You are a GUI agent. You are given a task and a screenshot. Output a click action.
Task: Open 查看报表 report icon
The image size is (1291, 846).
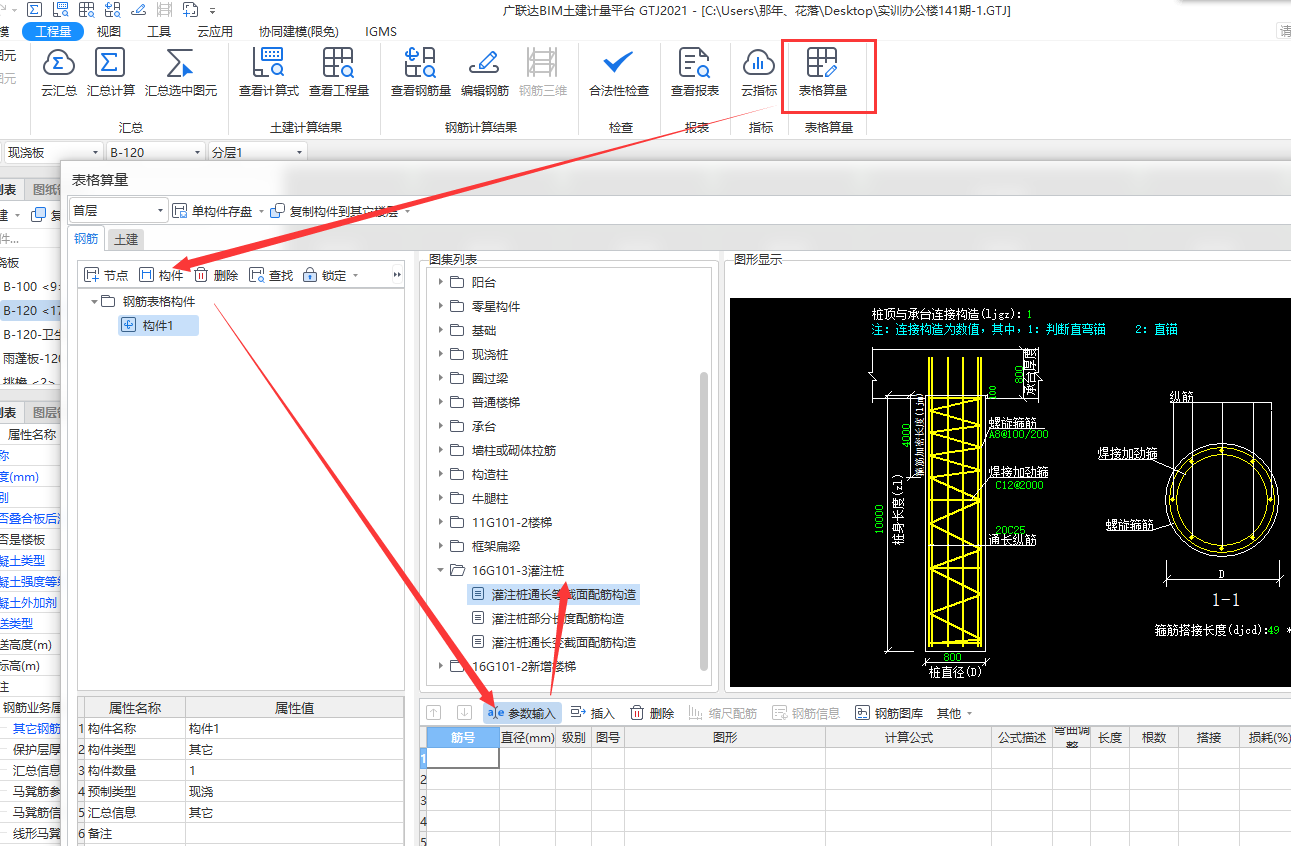694,64
